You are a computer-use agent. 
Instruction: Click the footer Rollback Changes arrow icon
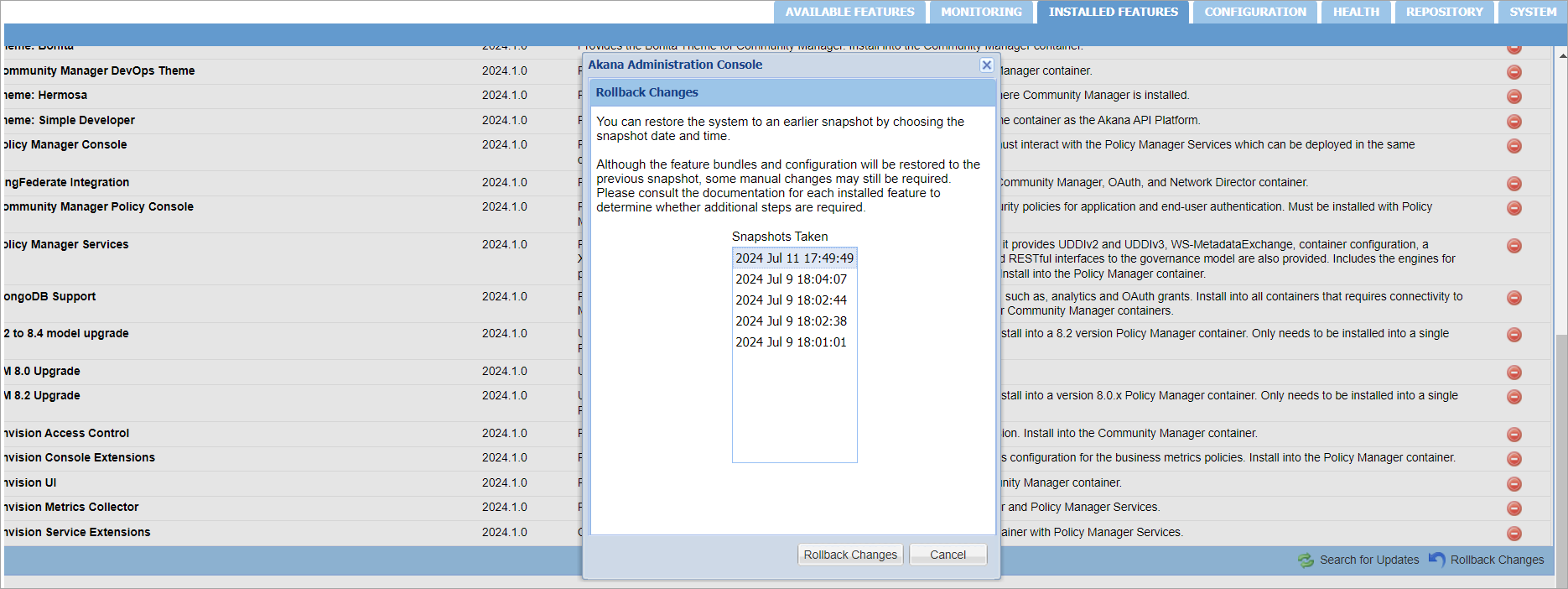[x=1436, y=560]
